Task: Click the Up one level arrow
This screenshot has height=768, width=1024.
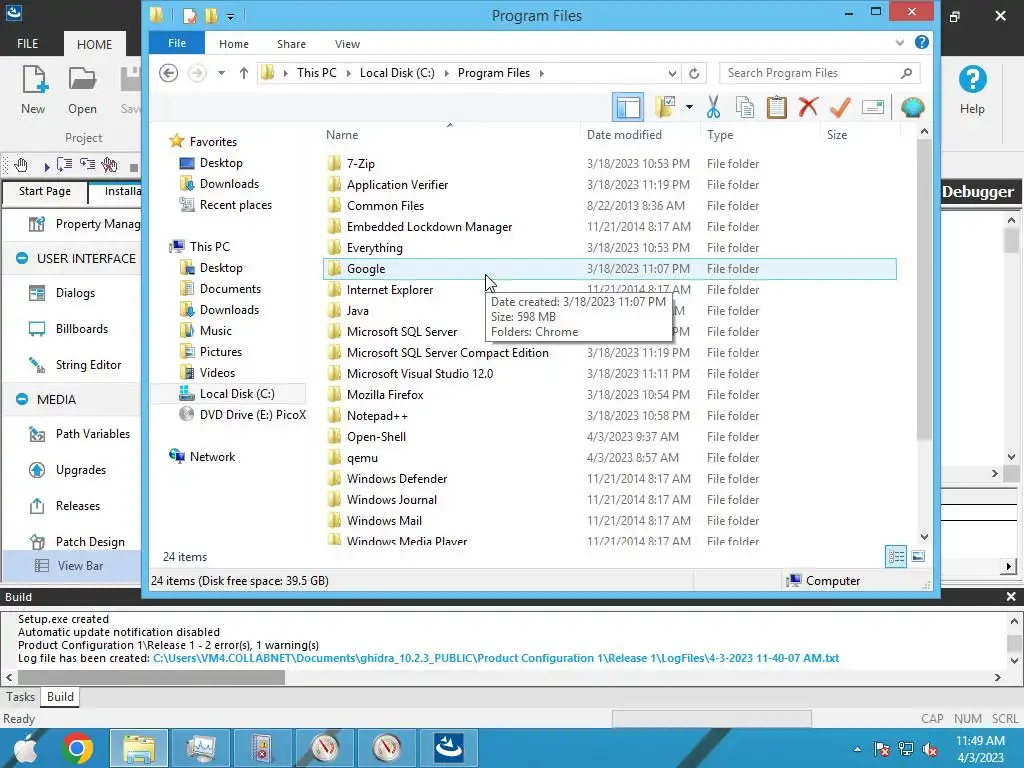Action: coord(244,73)
